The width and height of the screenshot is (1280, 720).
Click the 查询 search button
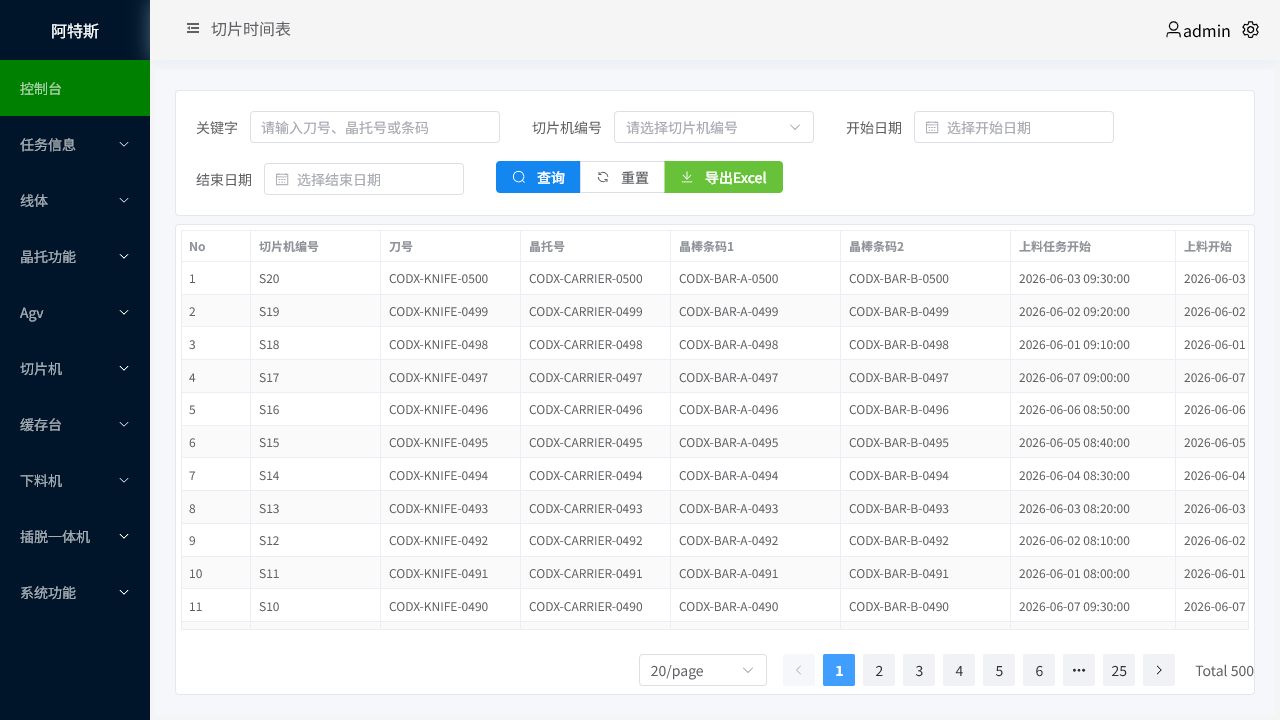[538, 177]
